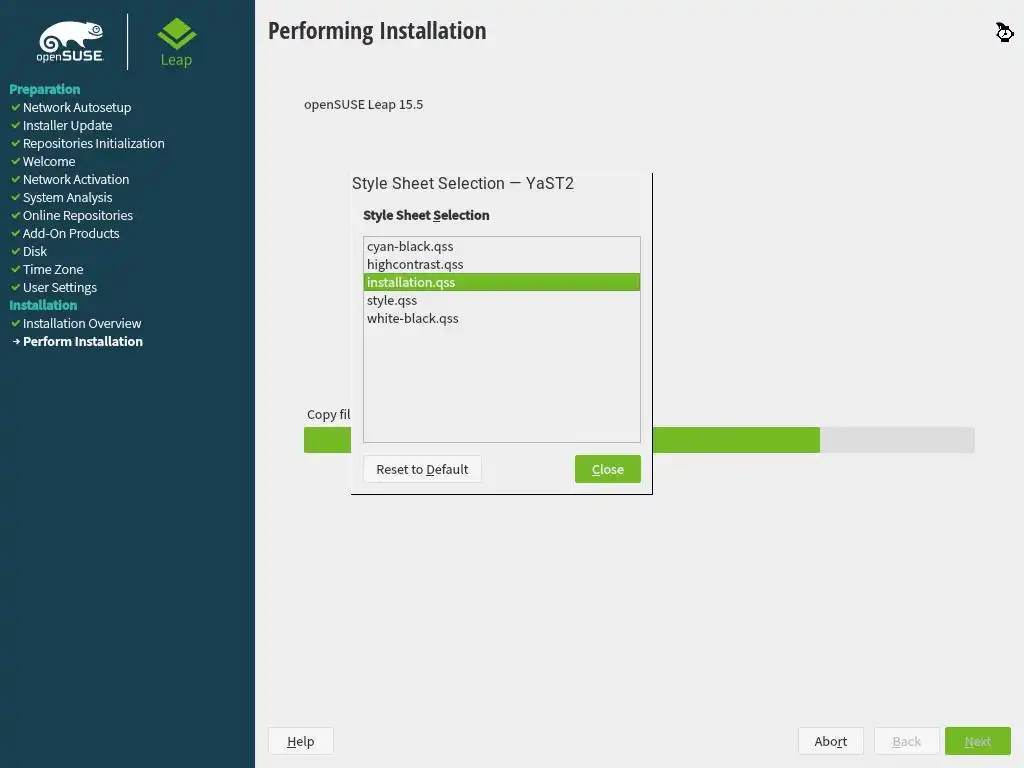Click the Preparation section heading
The height and width of the screenshot is (768, 1024).
[44, 89]
